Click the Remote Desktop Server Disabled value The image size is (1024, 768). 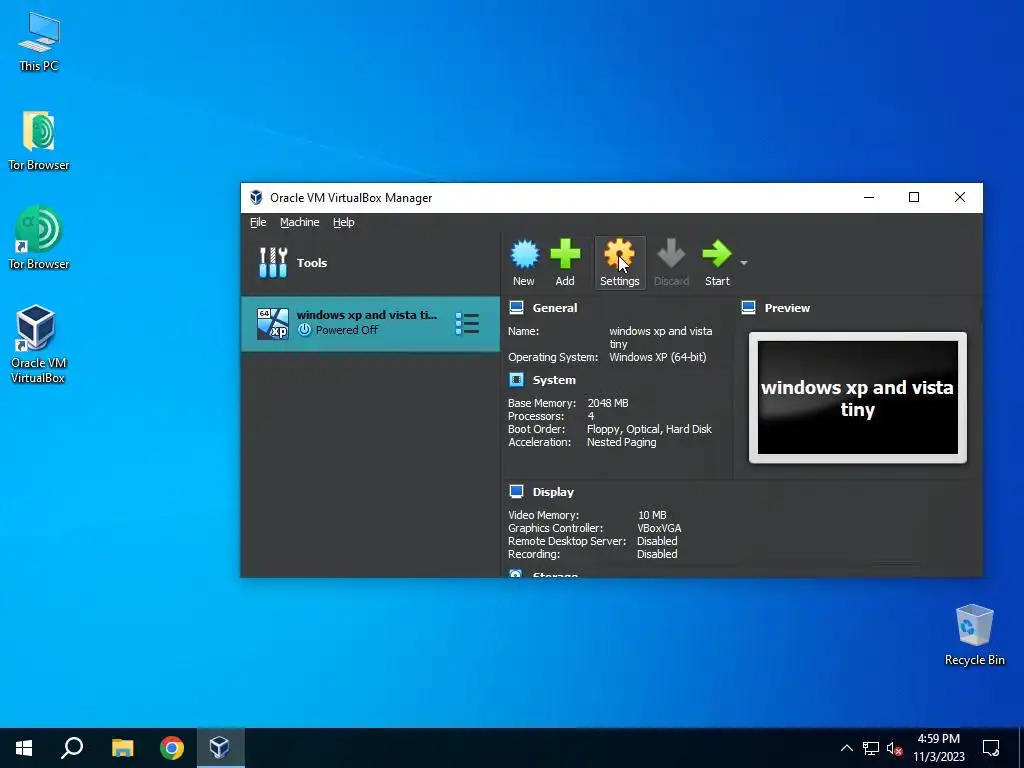point(657,541)
